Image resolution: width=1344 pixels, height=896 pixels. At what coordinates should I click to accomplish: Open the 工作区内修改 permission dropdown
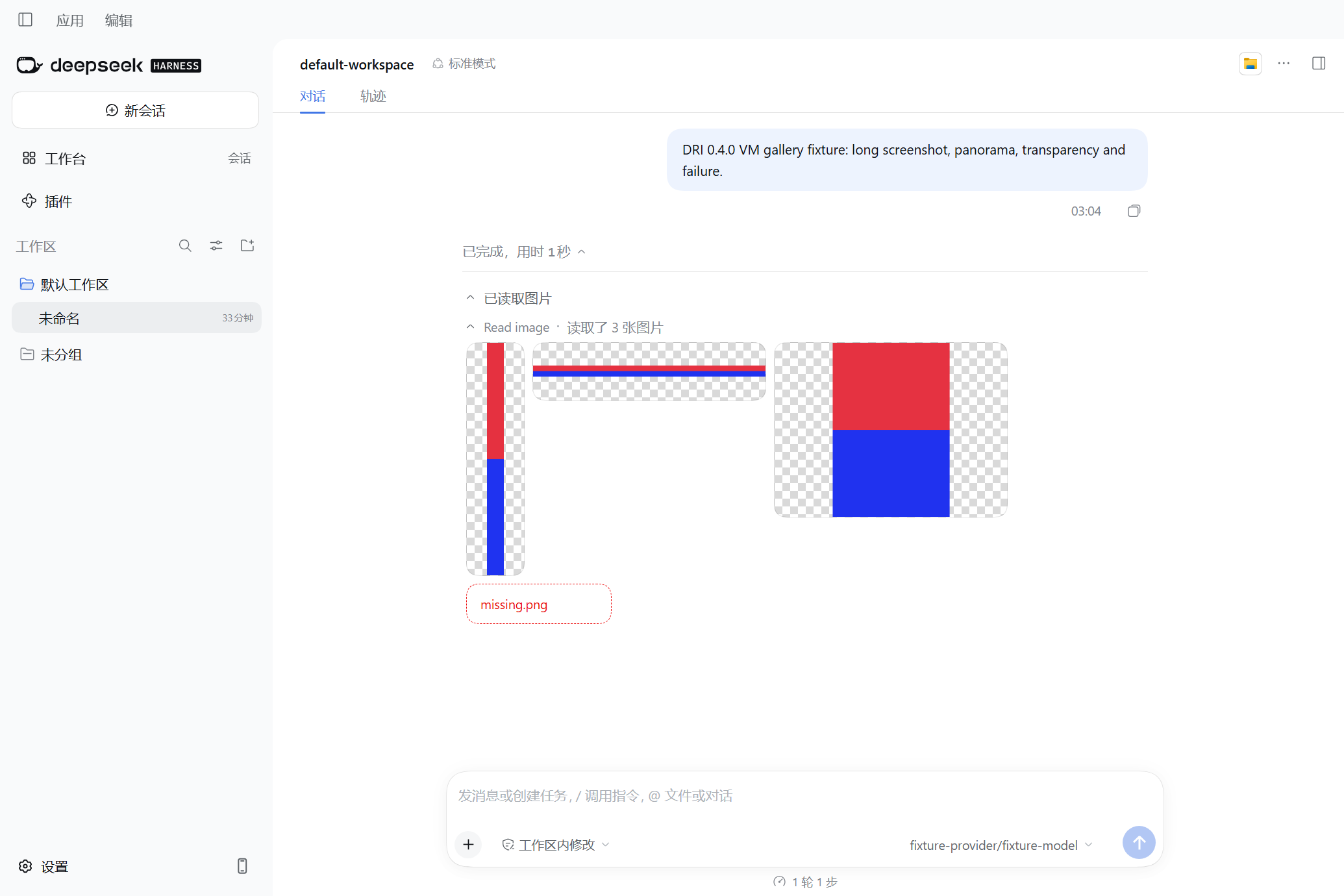click(556, 845)
